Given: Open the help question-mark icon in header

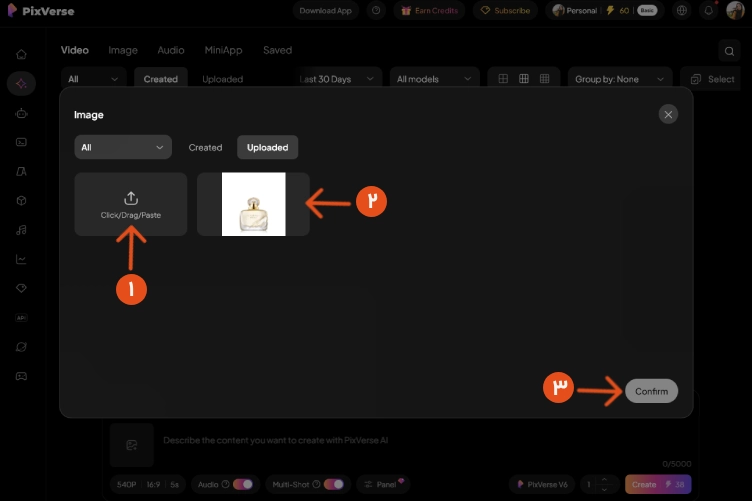Looking at the screenshot, I should point(376,10).
